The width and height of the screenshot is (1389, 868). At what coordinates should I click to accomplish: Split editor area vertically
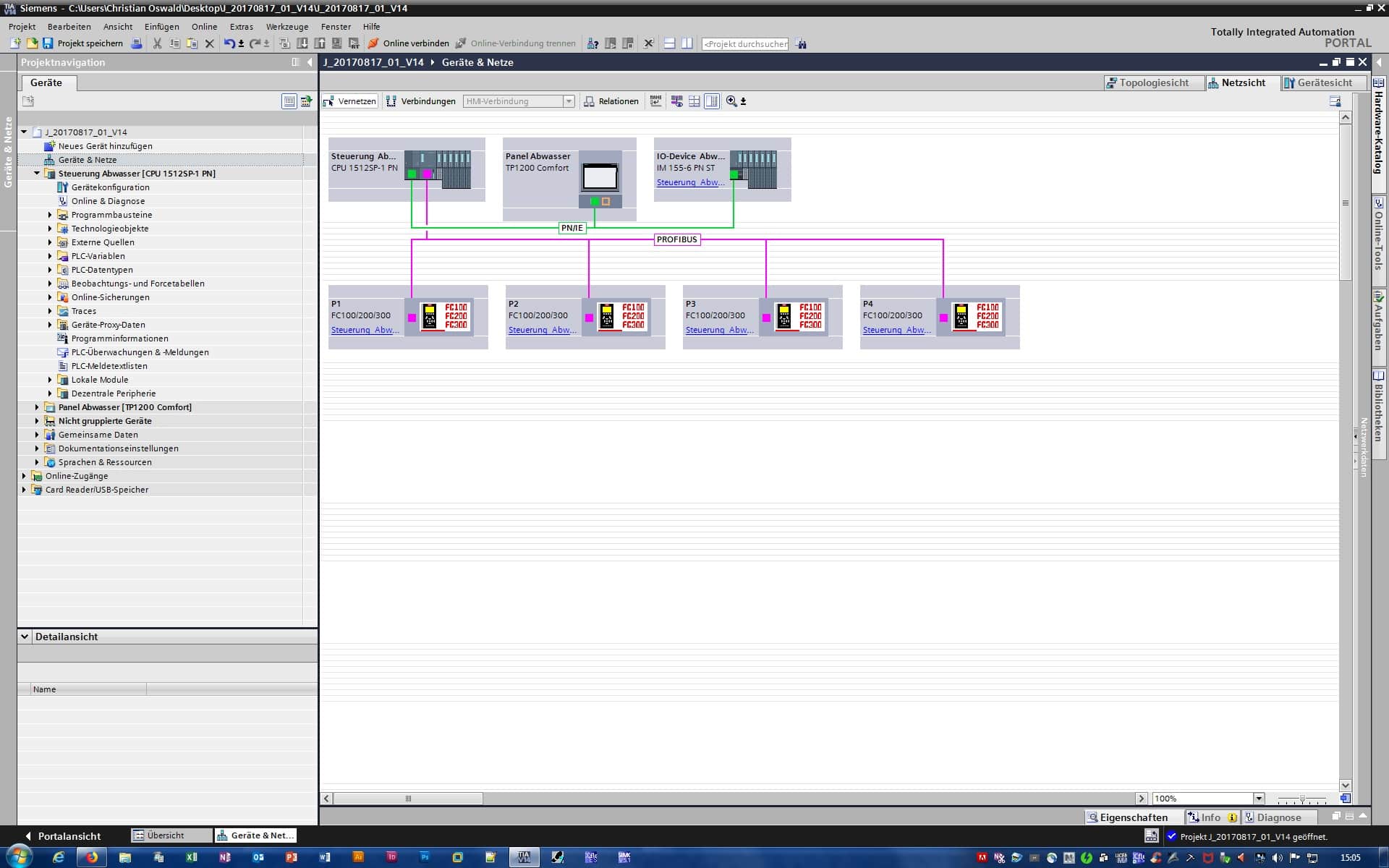[687, 43]
